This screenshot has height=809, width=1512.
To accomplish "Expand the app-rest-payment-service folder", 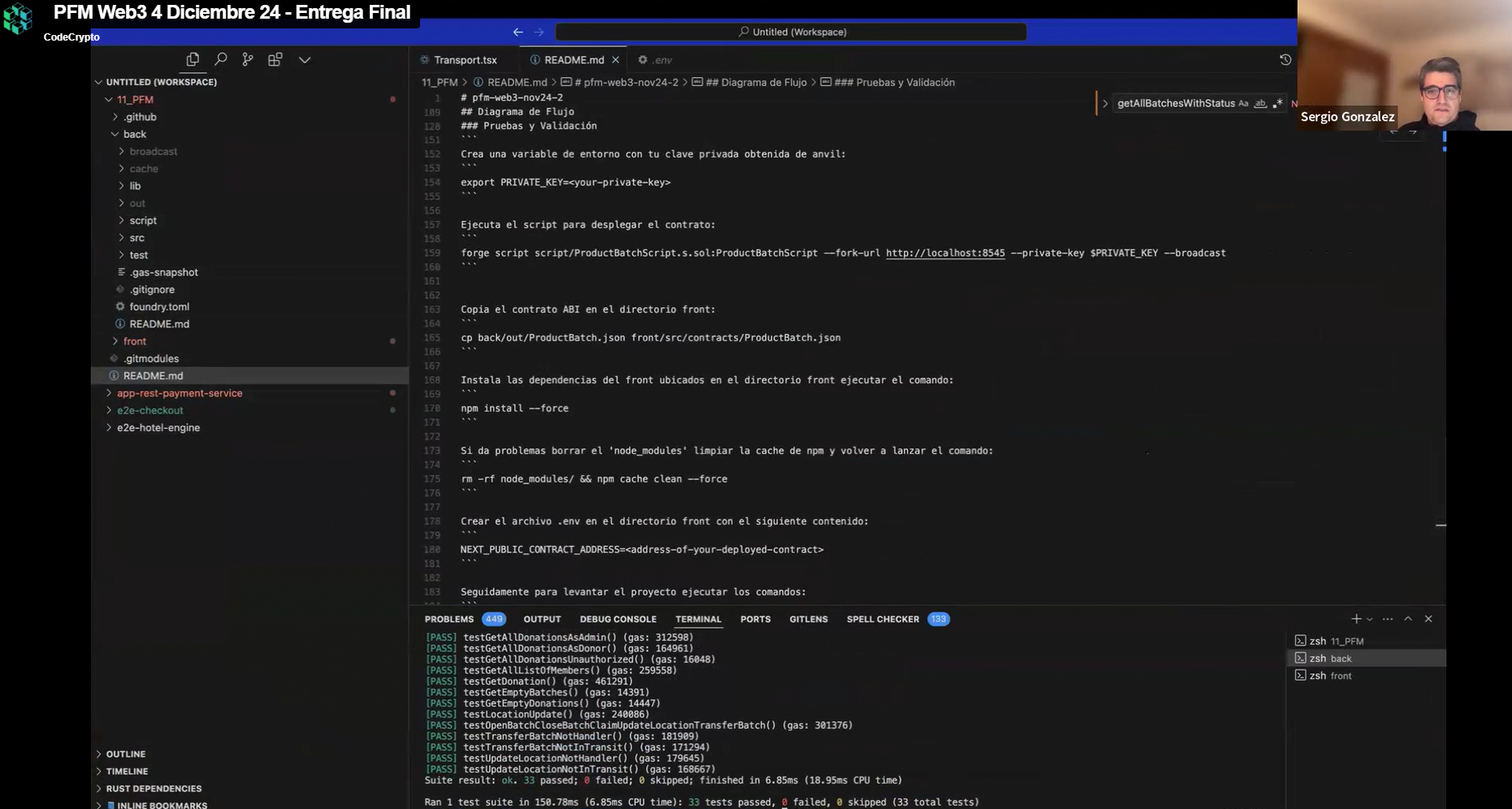I will click(180, 393).
